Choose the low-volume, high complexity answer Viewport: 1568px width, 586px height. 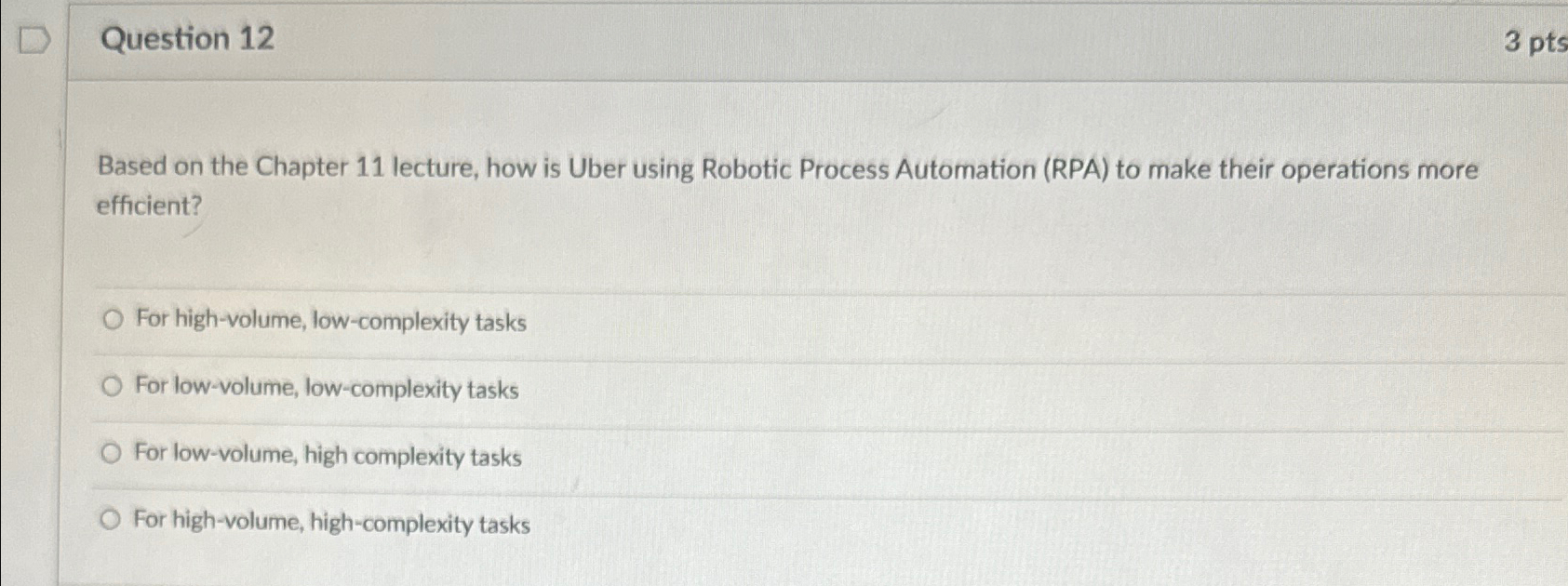pos(113,455)
